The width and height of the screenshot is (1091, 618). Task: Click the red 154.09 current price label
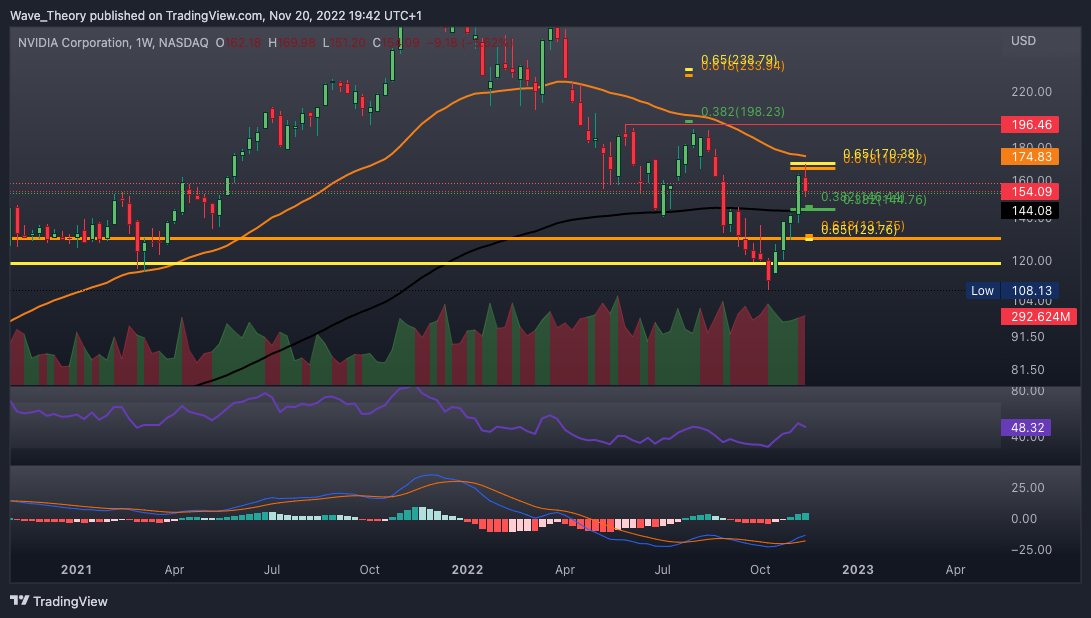[1030, 191]
